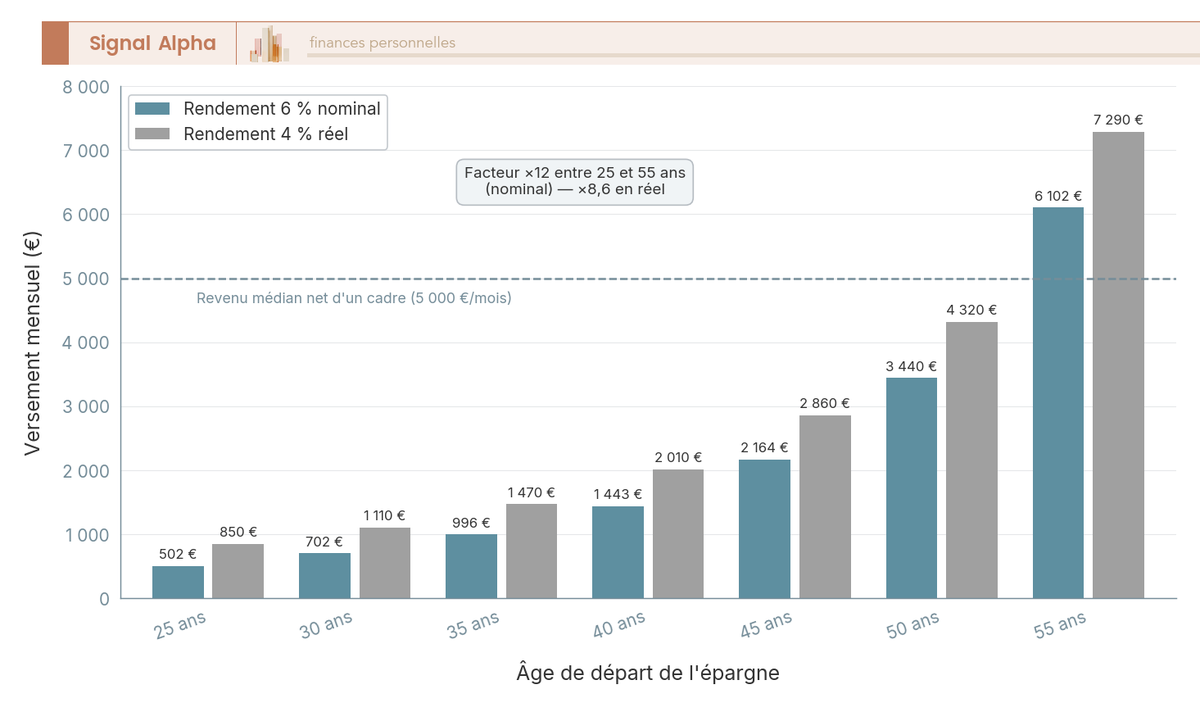Click the teal bar labeled 3 440 €

pyautogui.click(x=911, y=488)
